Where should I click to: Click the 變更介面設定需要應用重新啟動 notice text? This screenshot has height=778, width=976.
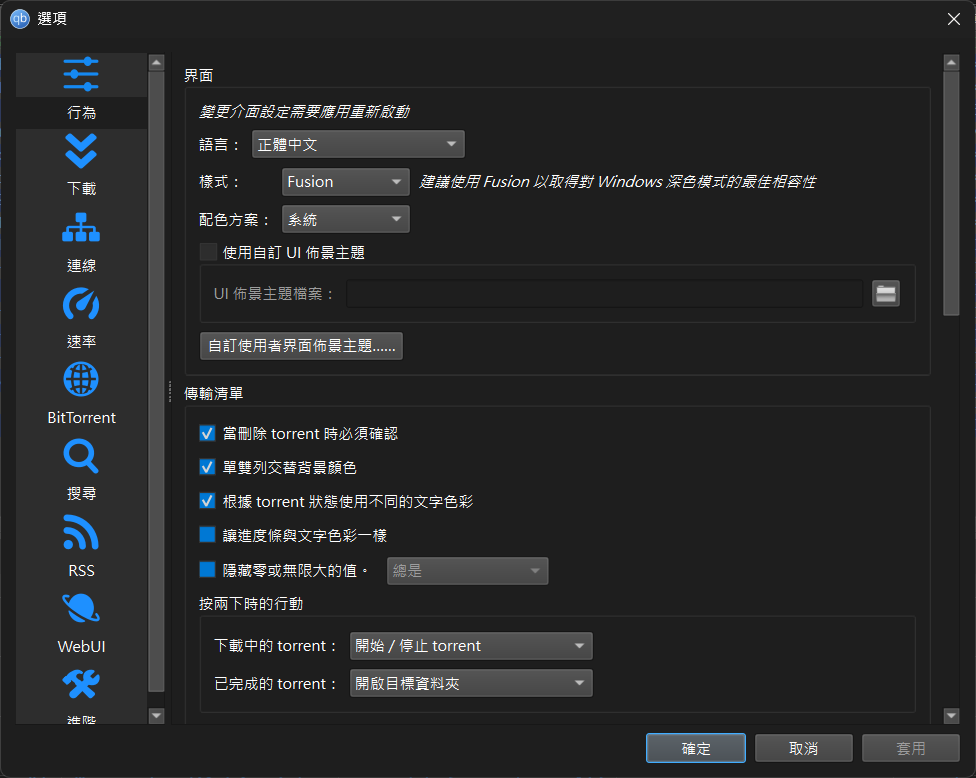click(304, 112)
